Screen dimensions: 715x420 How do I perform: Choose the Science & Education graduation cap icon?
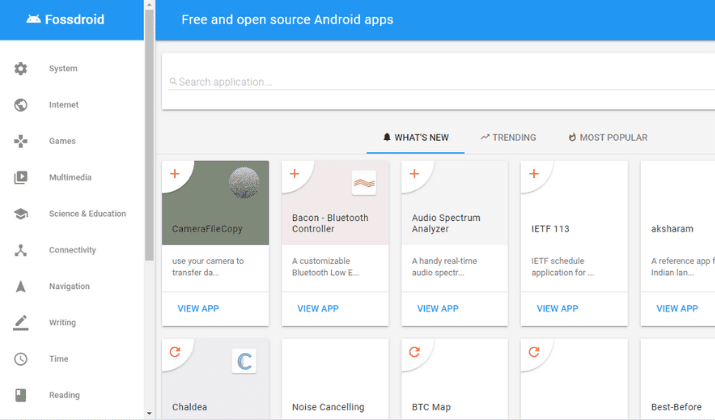(21, 214)
